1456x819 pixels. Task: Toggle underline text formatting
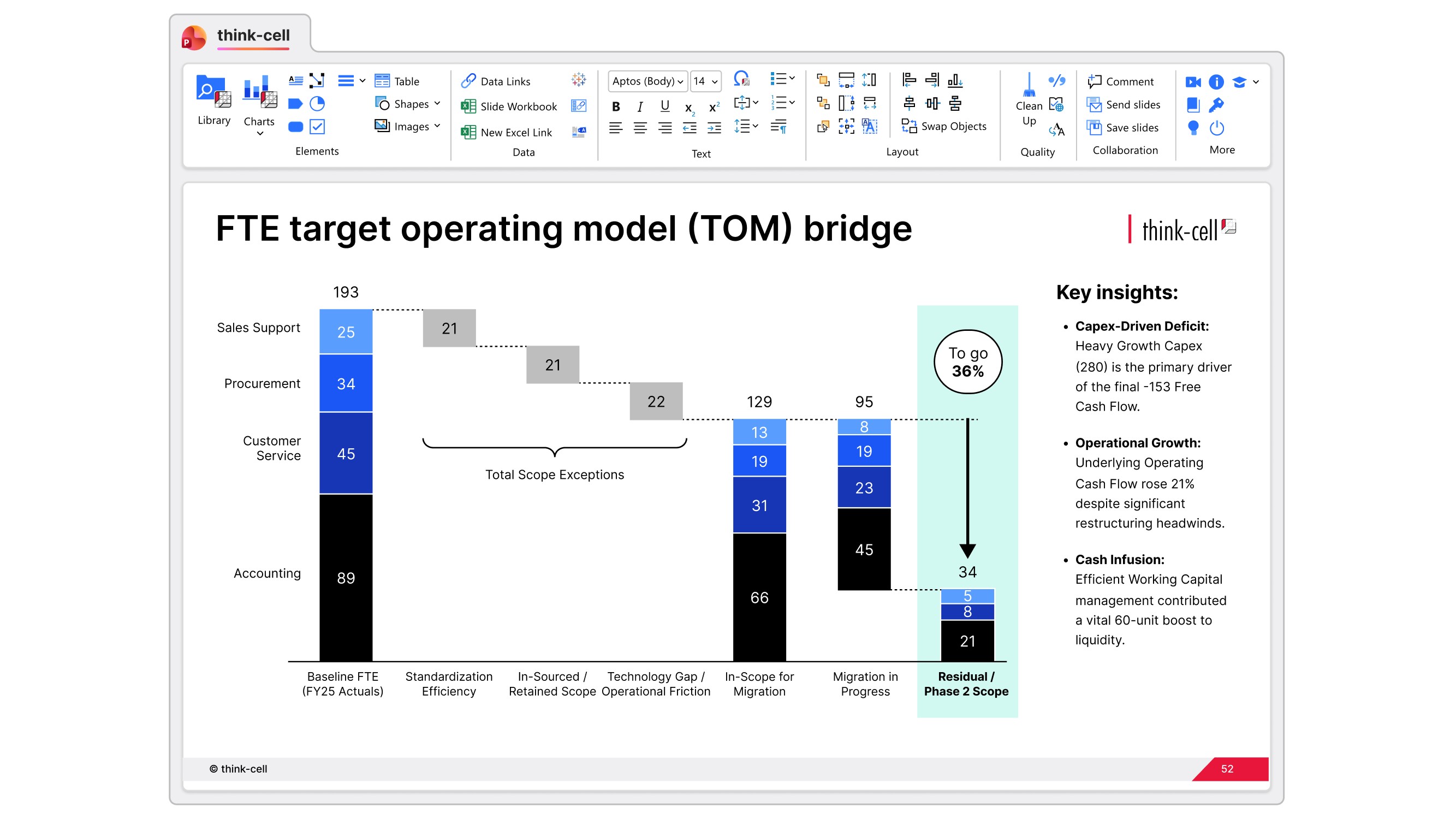(665, 106)
